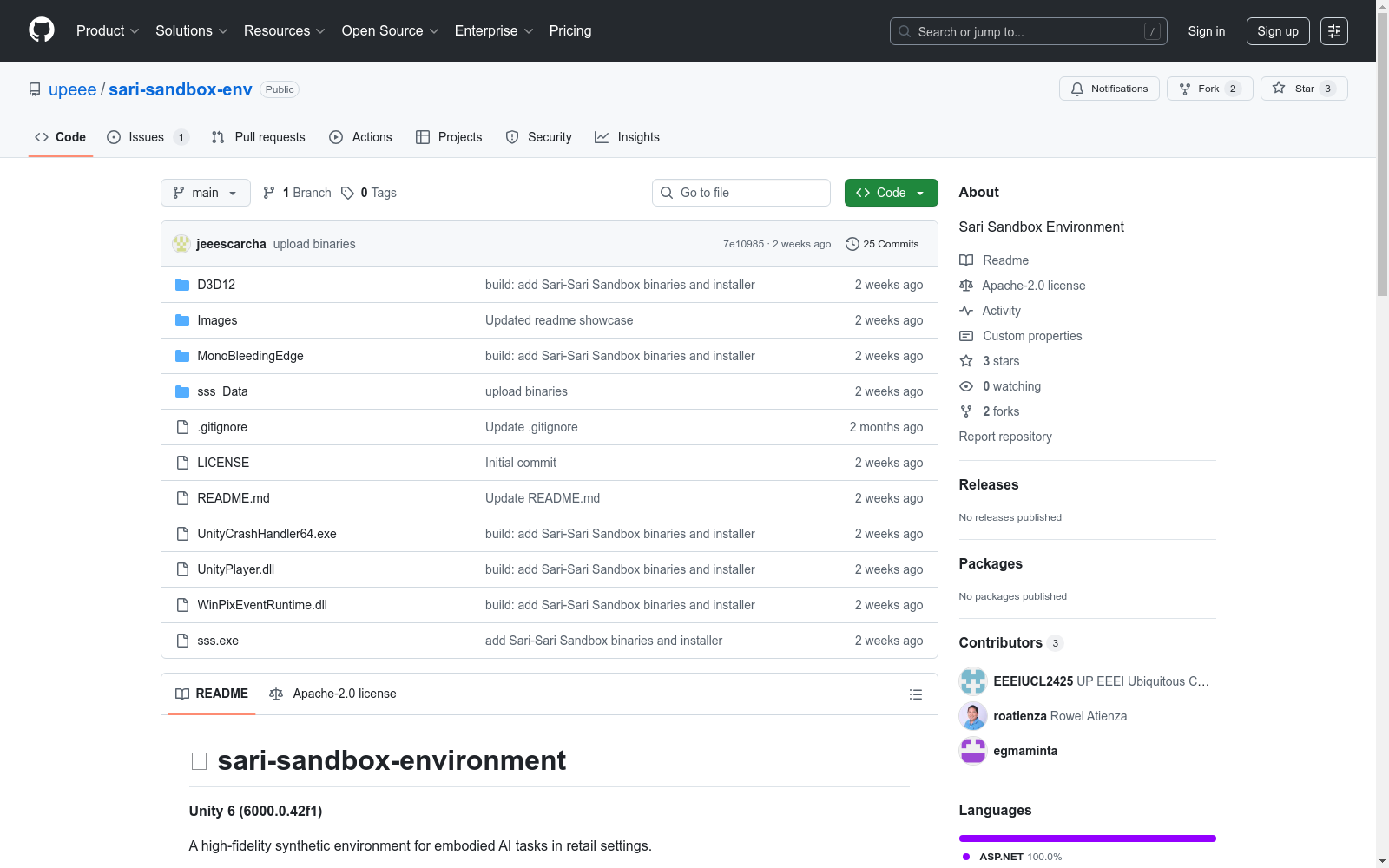Open the D3D12 folder icon
Viewport: 1389px width, 868px height.
click(x=182, y=285)
